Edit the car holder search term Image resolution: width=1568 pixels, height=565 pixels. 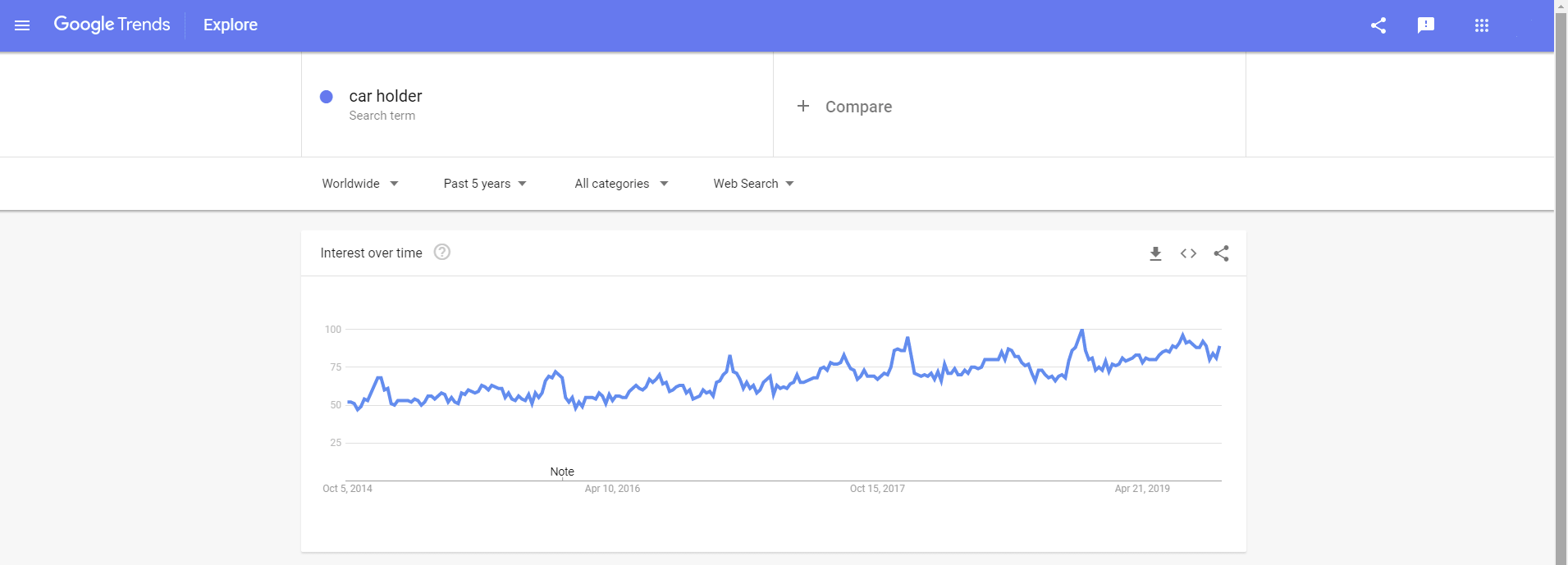click(x=386, y=97)
